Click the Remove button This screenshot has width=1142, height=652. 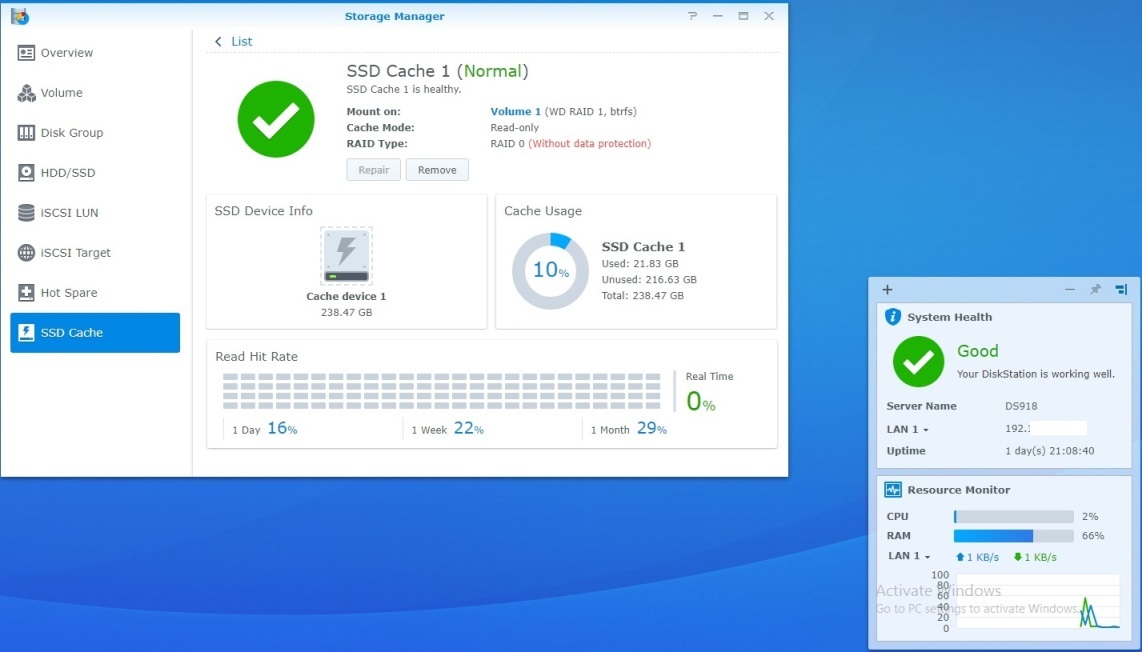tap(437, 170)
